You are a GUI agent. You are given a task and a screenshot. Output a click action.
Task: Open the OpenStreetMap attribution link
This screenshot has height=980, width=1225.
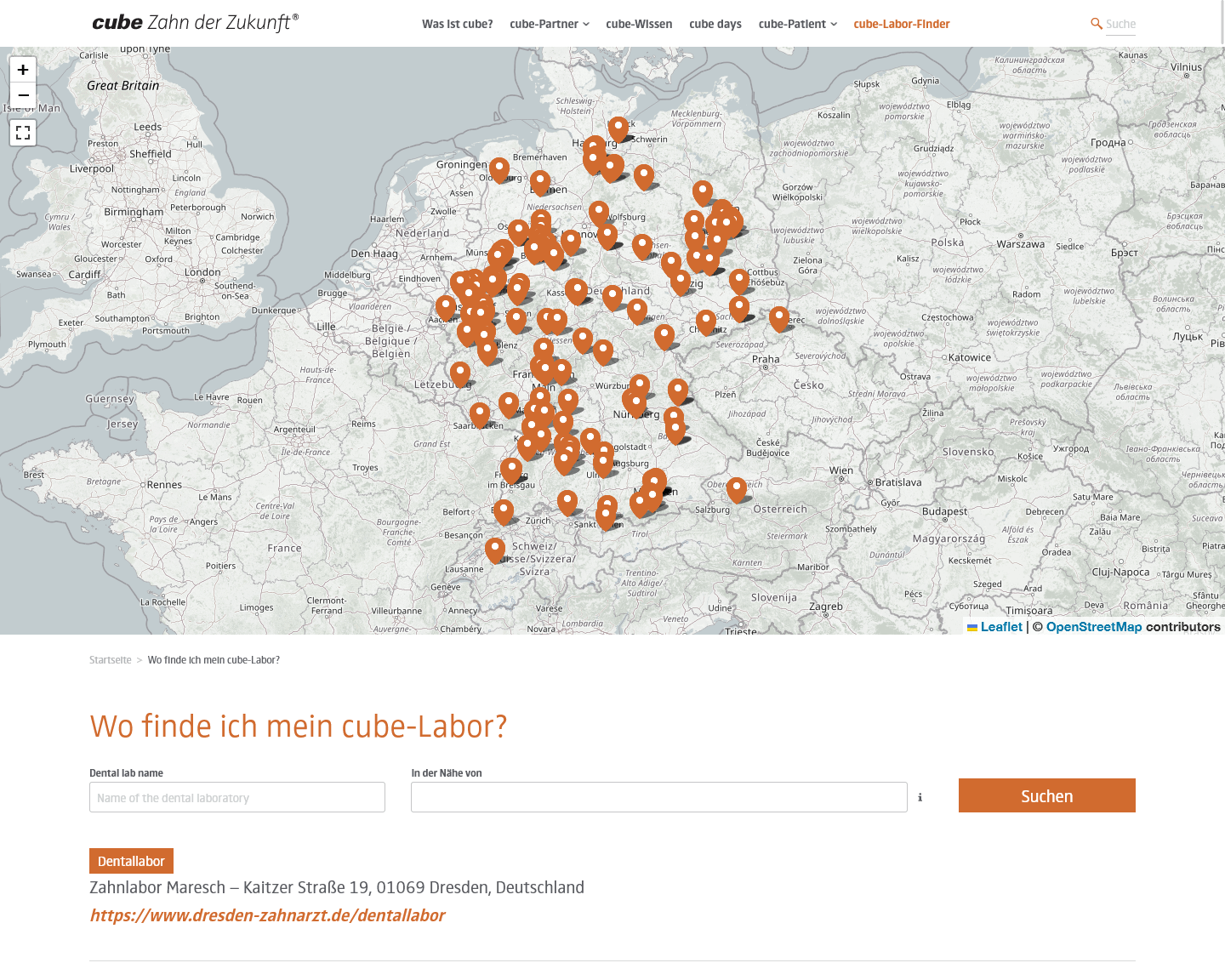tap(1094, 627)
